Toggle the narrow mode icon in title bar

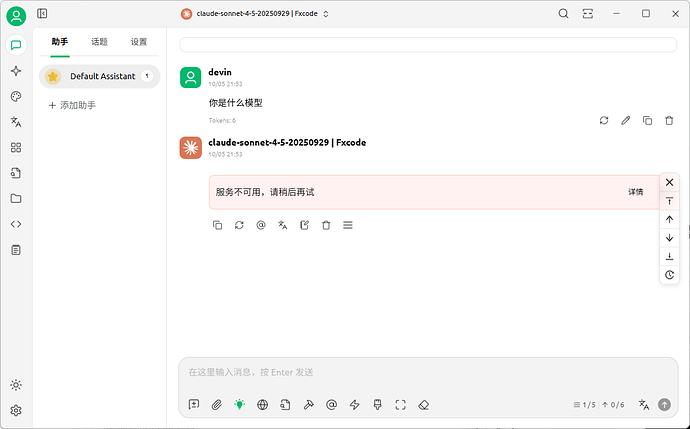(x=588, y=14)
